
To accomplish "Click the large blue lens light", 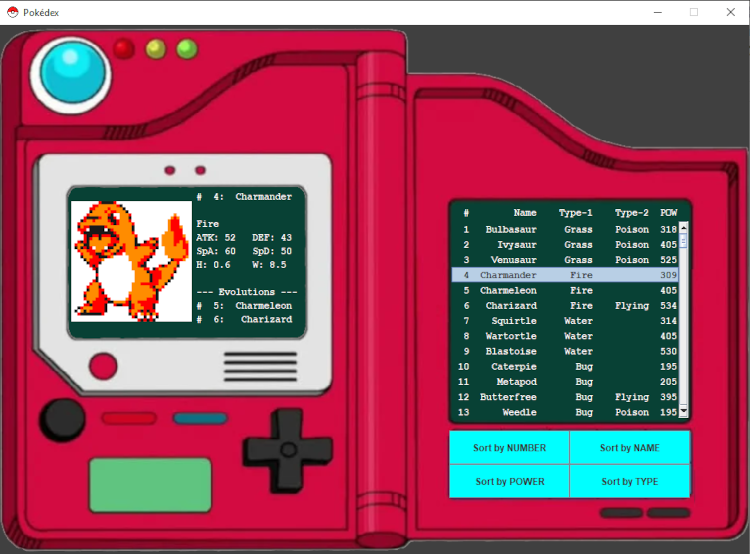I will tap(72, 74).
